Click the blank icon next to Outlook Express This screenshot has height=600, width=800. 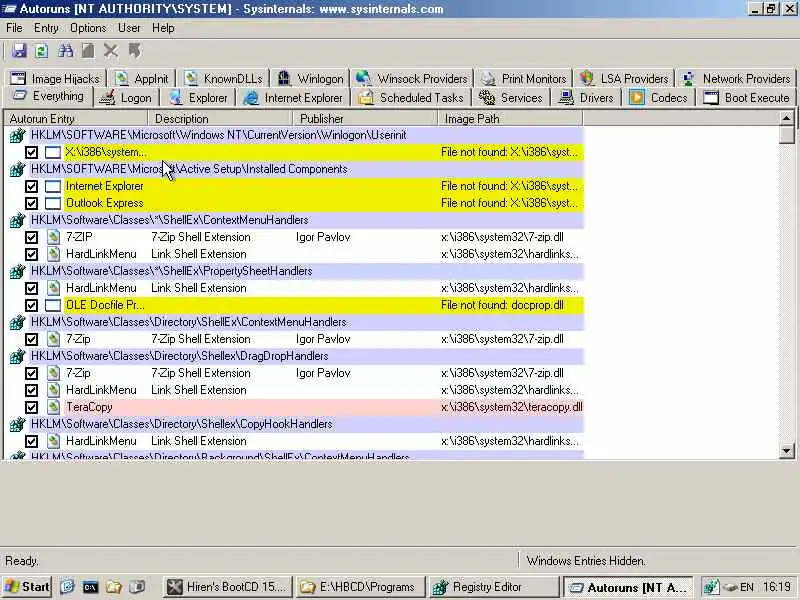click(x=53, y=204)
